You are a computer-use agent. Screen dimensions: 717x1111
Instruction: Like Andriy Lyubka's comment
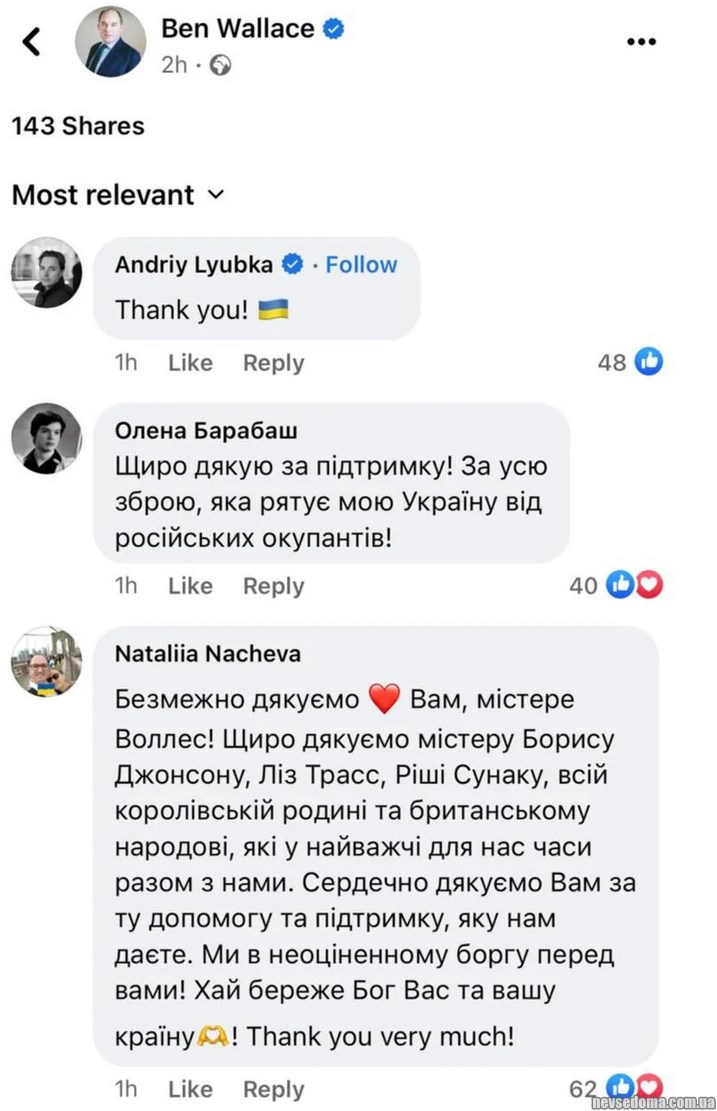click(x=190, y=362)
